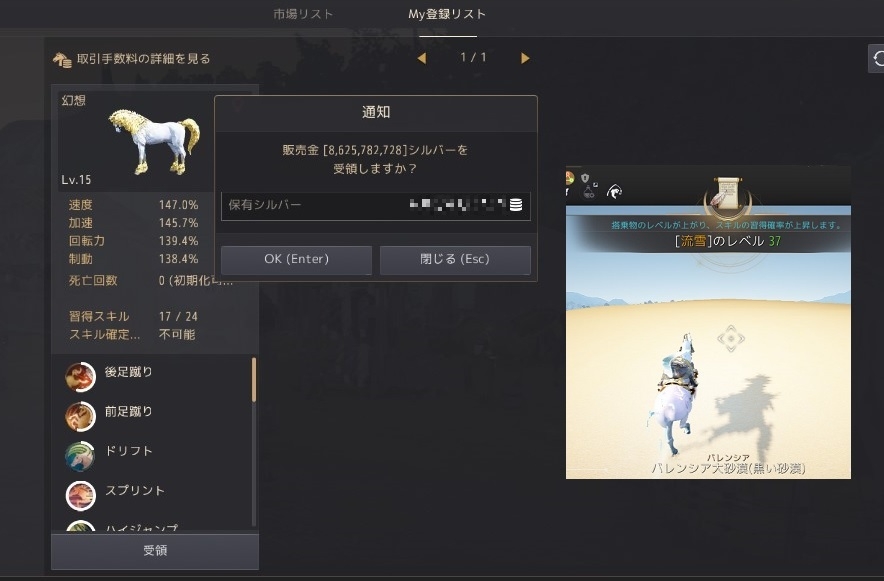Click the refresh icon at top right
Viewport: 884px width, 581px height.
point(877,58)
